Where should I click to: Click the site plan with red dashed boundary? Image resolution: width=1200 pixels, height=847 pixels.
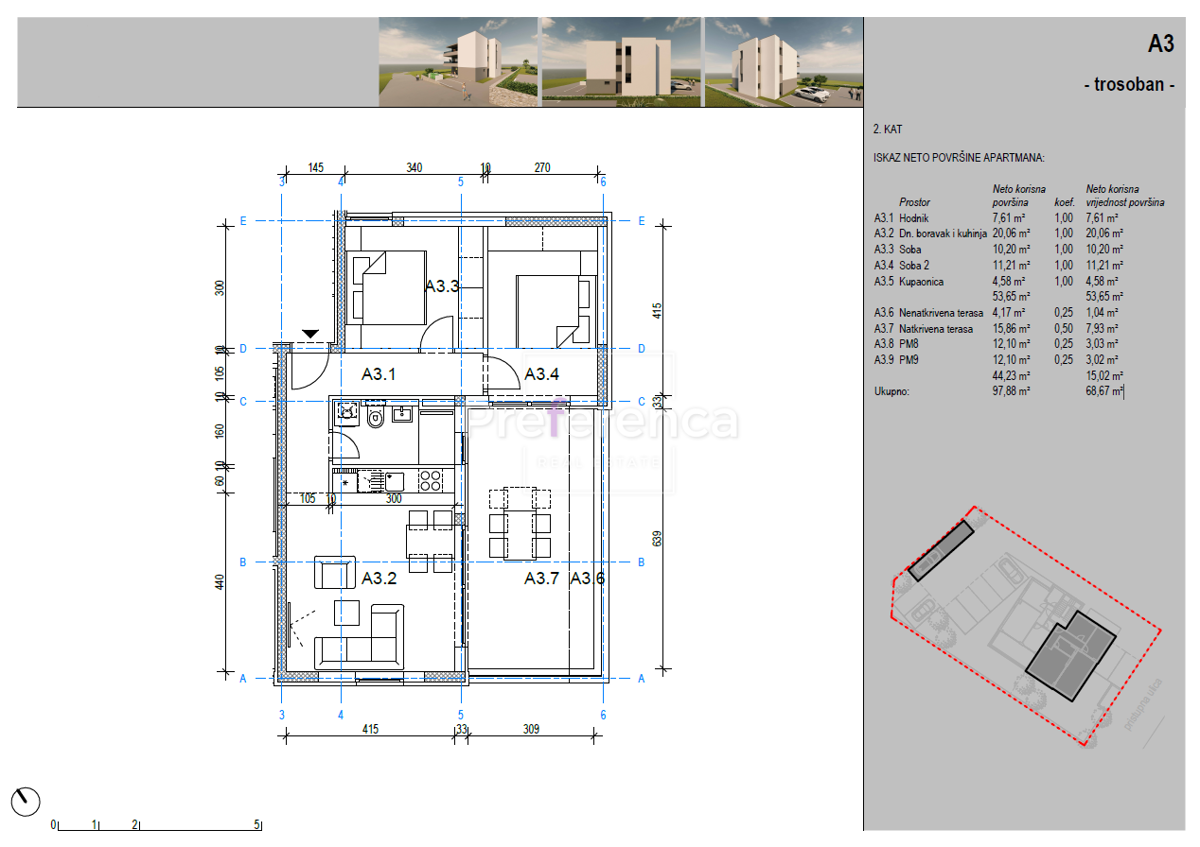pos(1025,625)
